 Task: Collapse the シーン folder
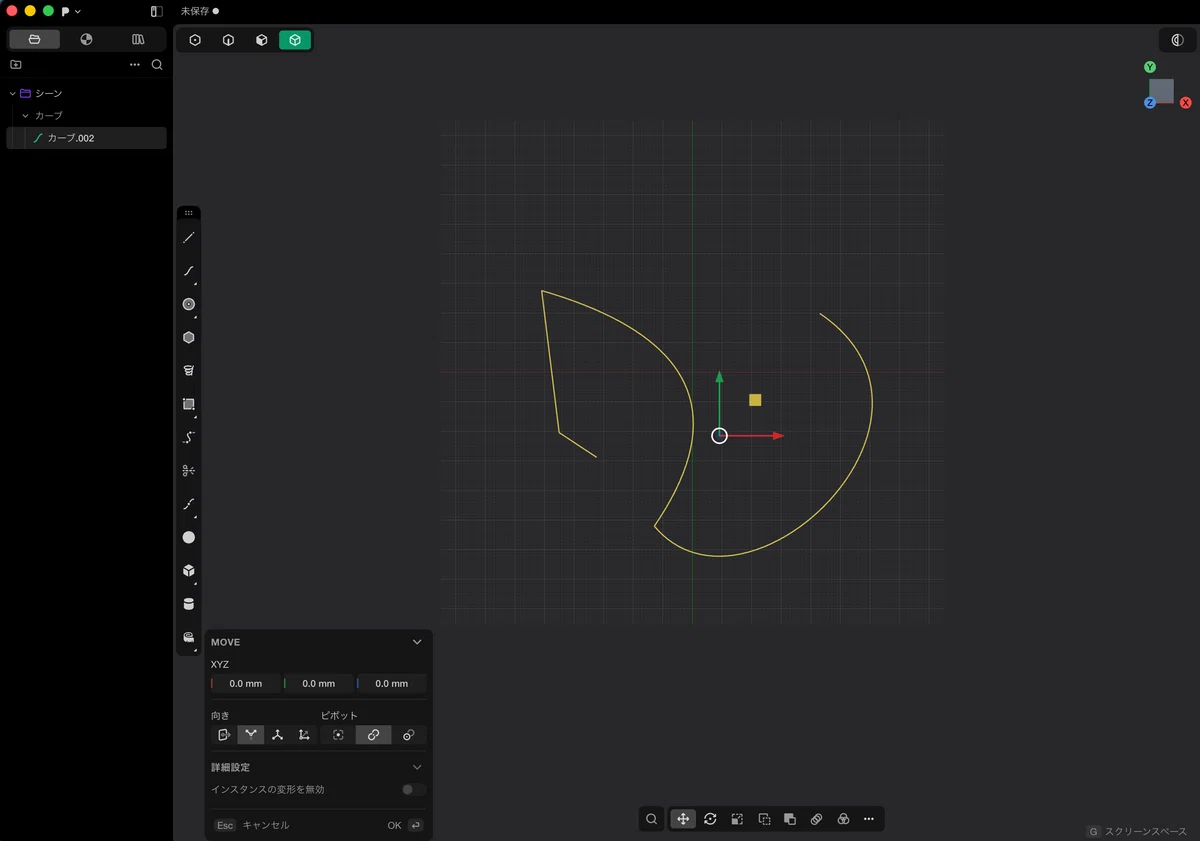pos(12,93)
